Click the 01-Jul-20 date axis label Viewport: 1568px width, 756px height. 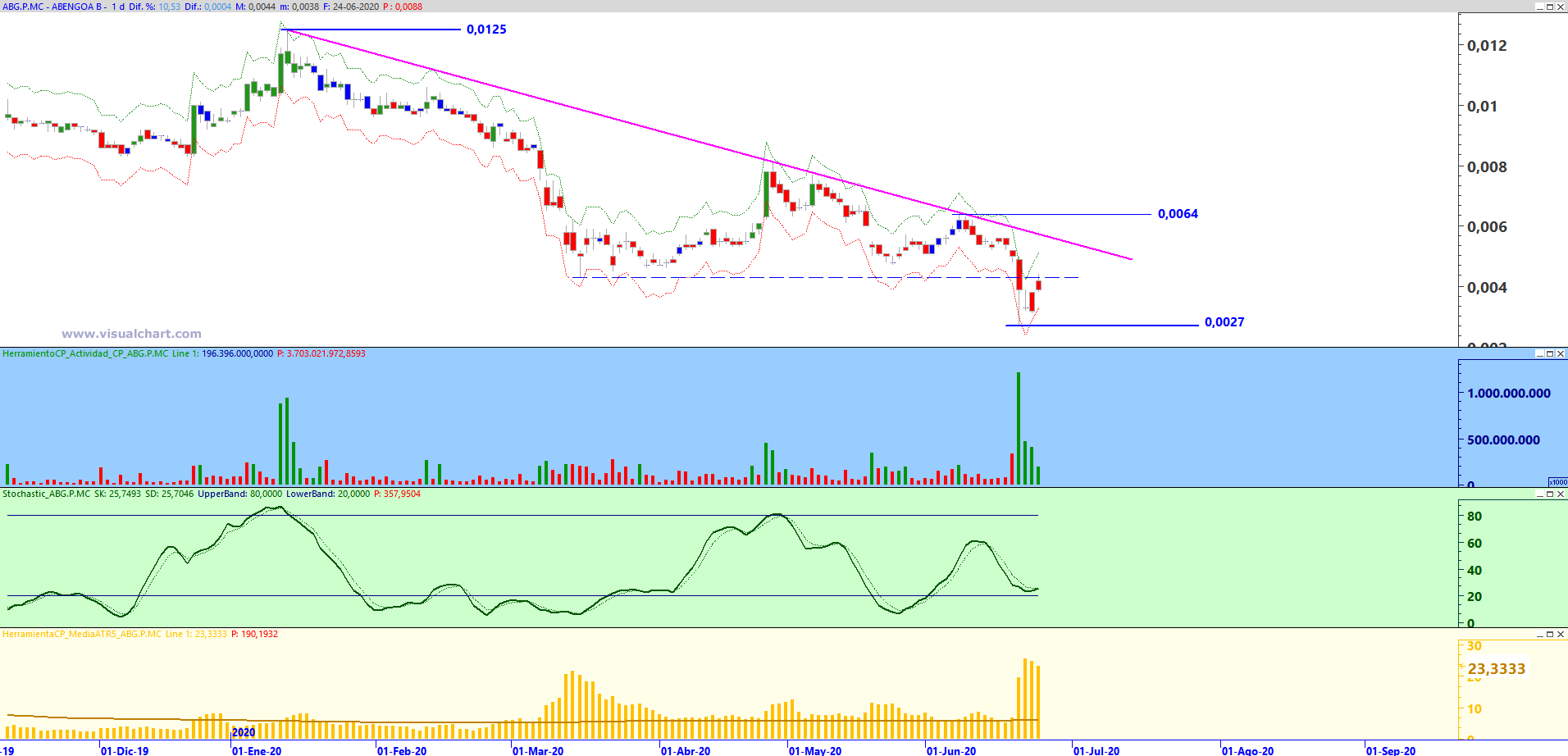click(1096, 750)
